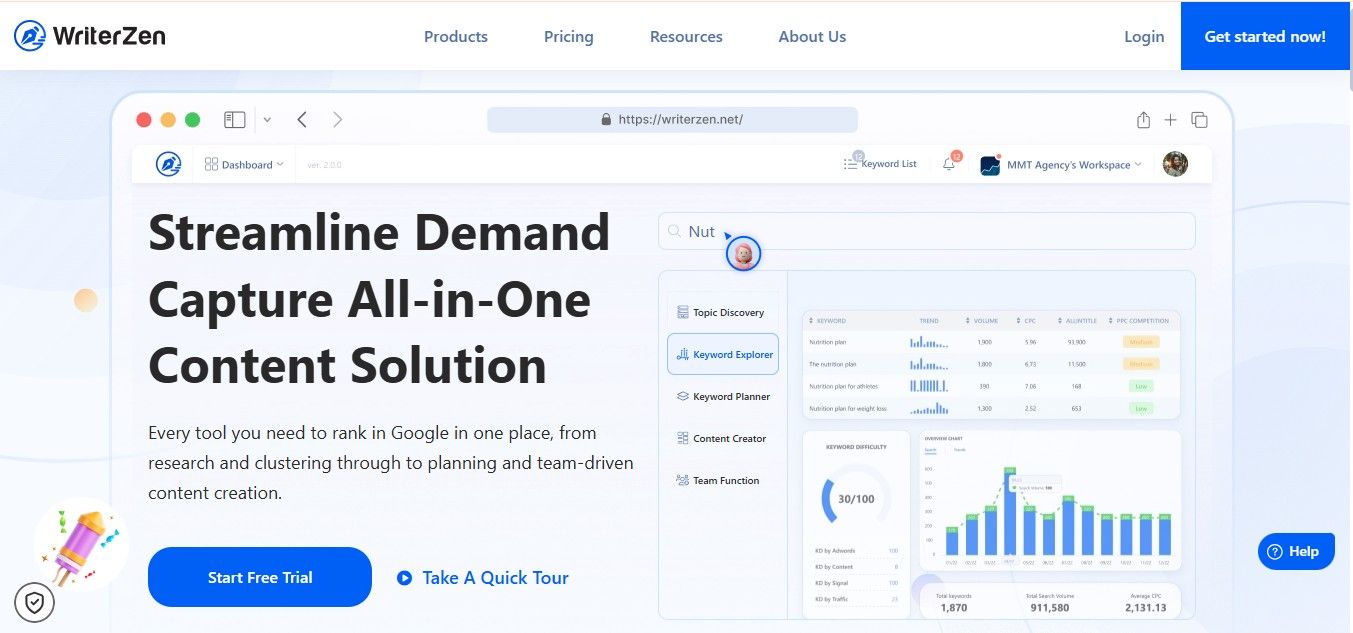This screenshot has height=633, width=1353.
Task: Select Topic Discovery in sidebar
Action: pyautogui.click(x=721, y=312)
